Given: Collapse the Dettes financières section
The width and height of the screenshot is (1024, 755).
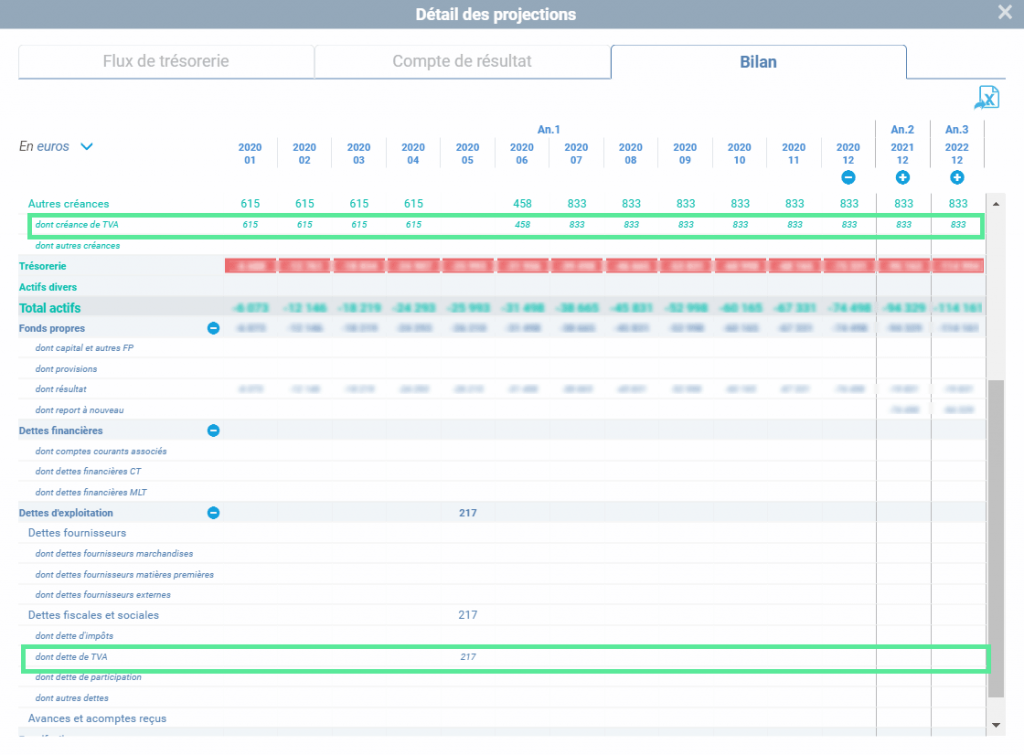Looking at the screenshot, I should [213, 430].
